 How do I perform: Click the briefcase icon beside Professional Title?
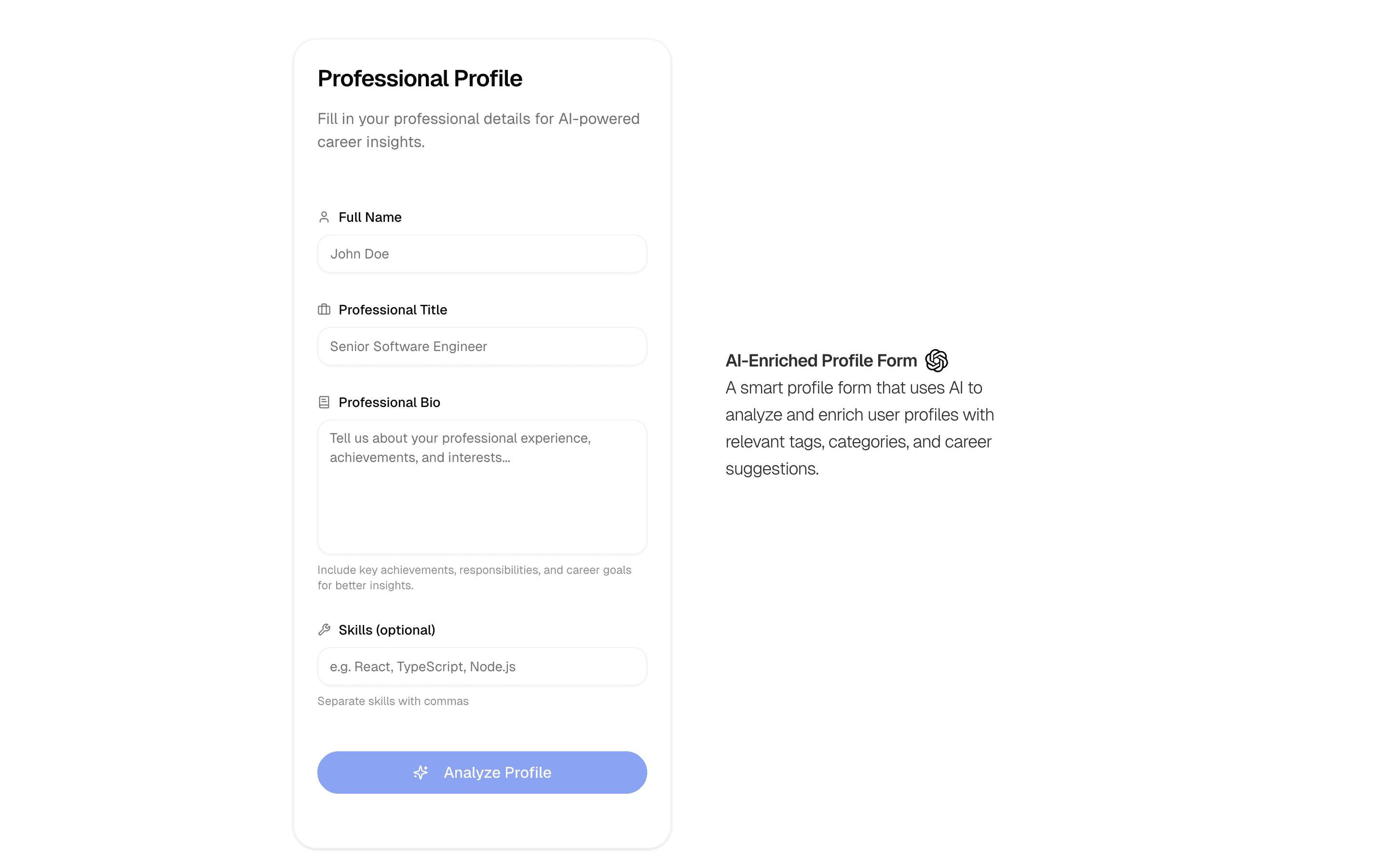coord(324,310)
